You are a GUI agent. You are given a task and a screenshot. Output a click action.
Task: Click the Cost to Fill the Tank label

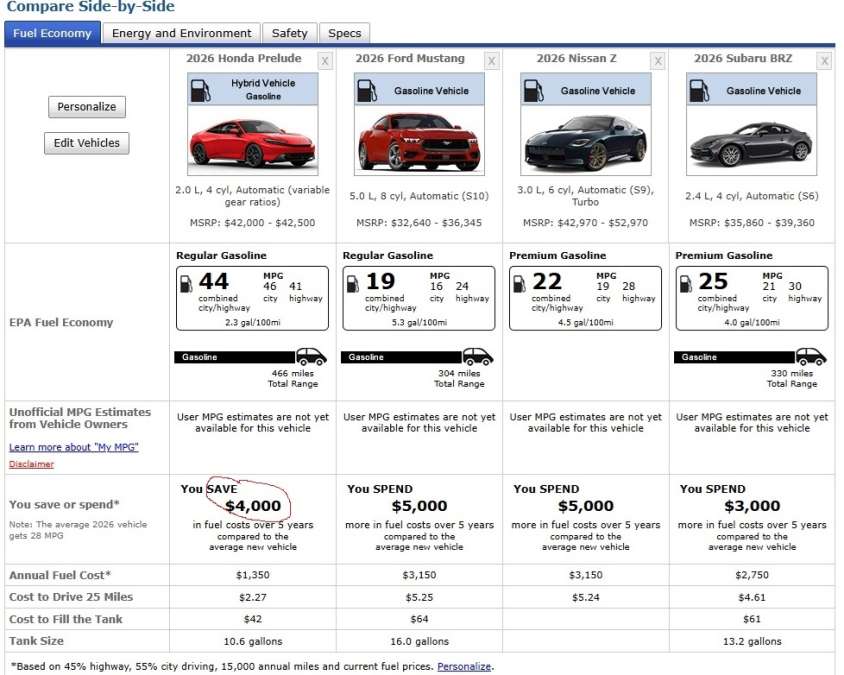66,619
